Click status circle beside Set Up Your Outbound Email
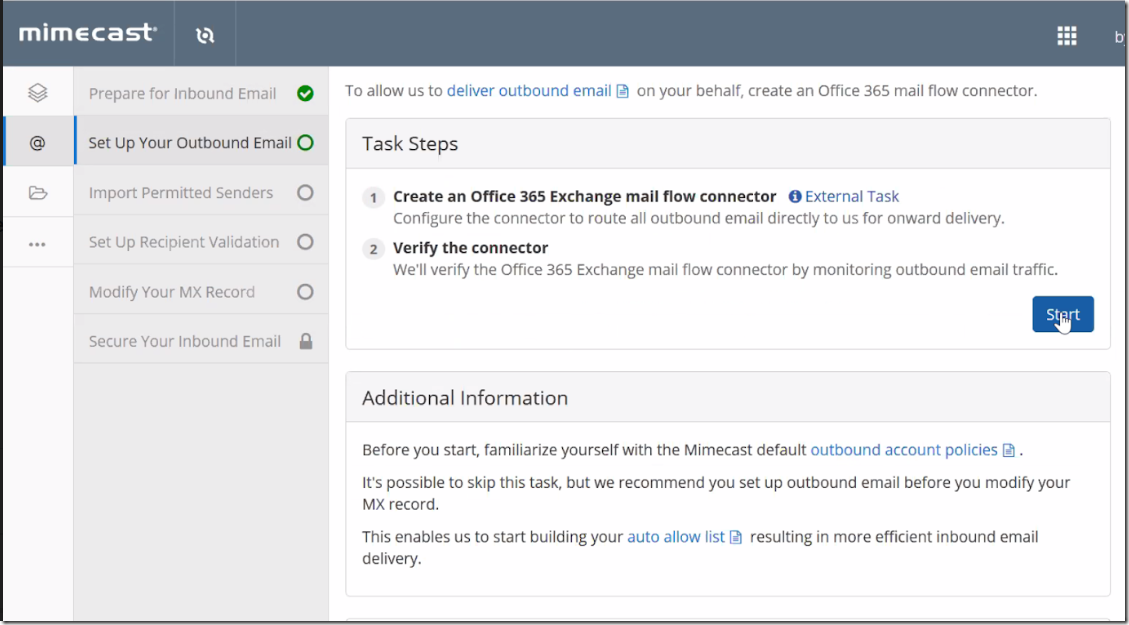The height and width of the screenshot is (625, 1129). (305, 143)
